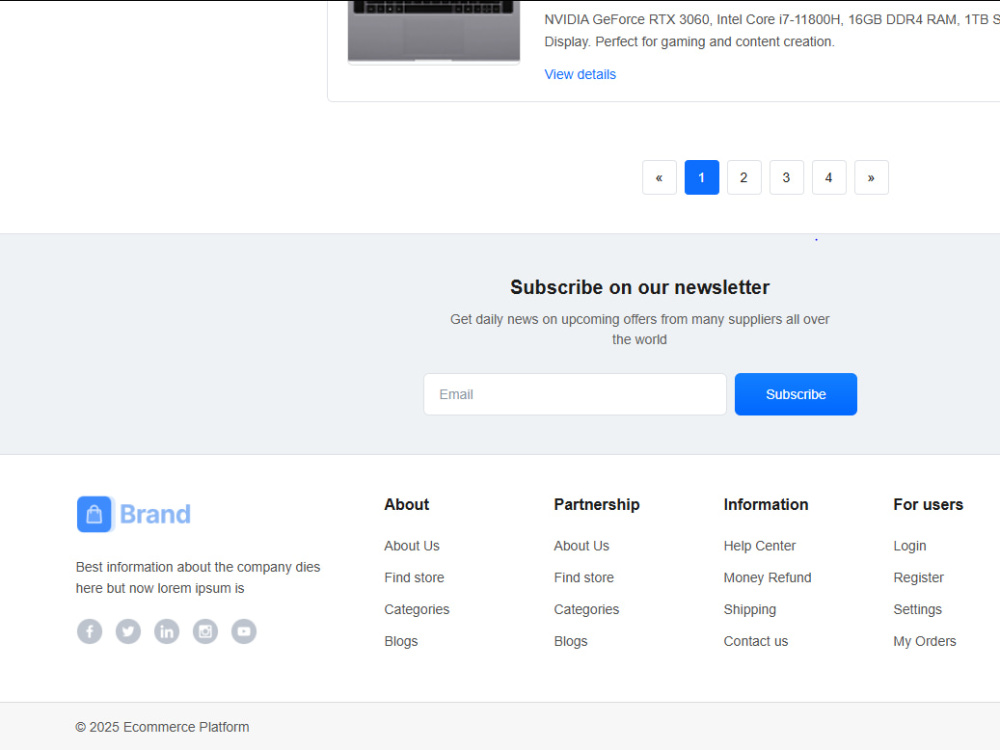1000x750 pixels.
Task: Click the 'Partnership' column heading
Action: 596,504
